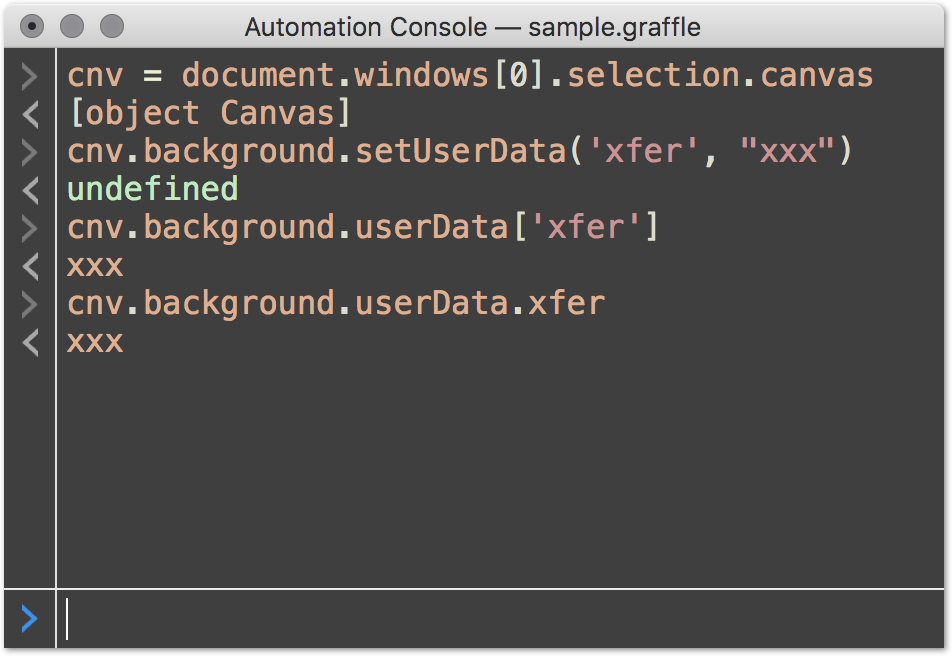Click input chevron beside userData['xfer'] line
This screenshot has width=952, height=656.
[x=29, y=228]
